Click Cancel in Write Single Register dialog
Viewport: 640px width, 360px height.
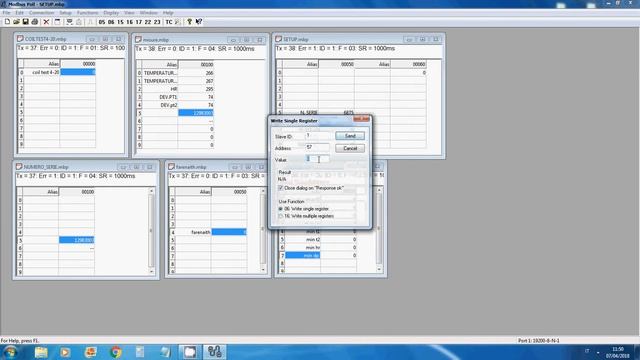[350, 148]
